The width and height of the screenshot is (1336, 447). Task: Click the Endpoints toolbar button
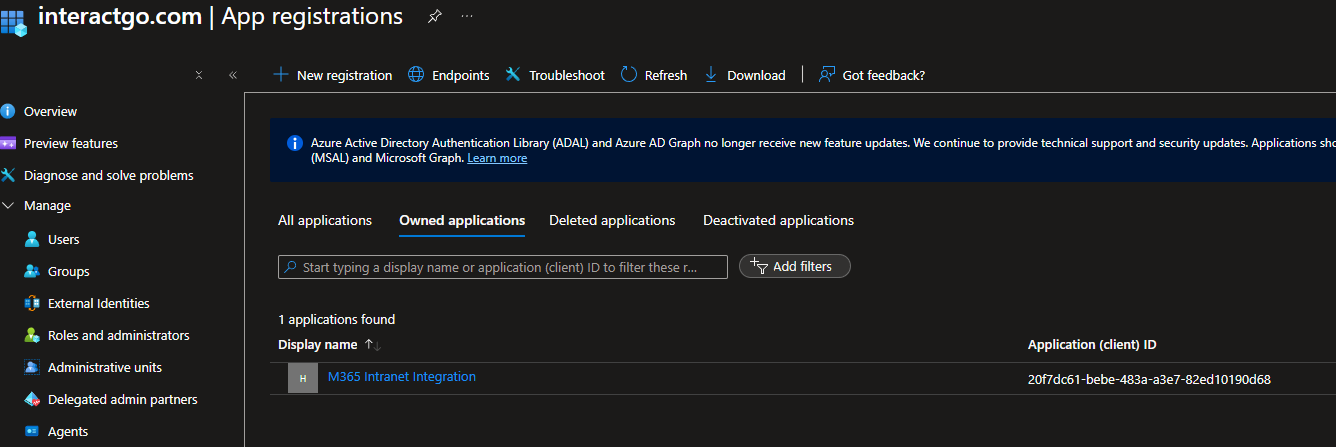[x=449, y=75]
